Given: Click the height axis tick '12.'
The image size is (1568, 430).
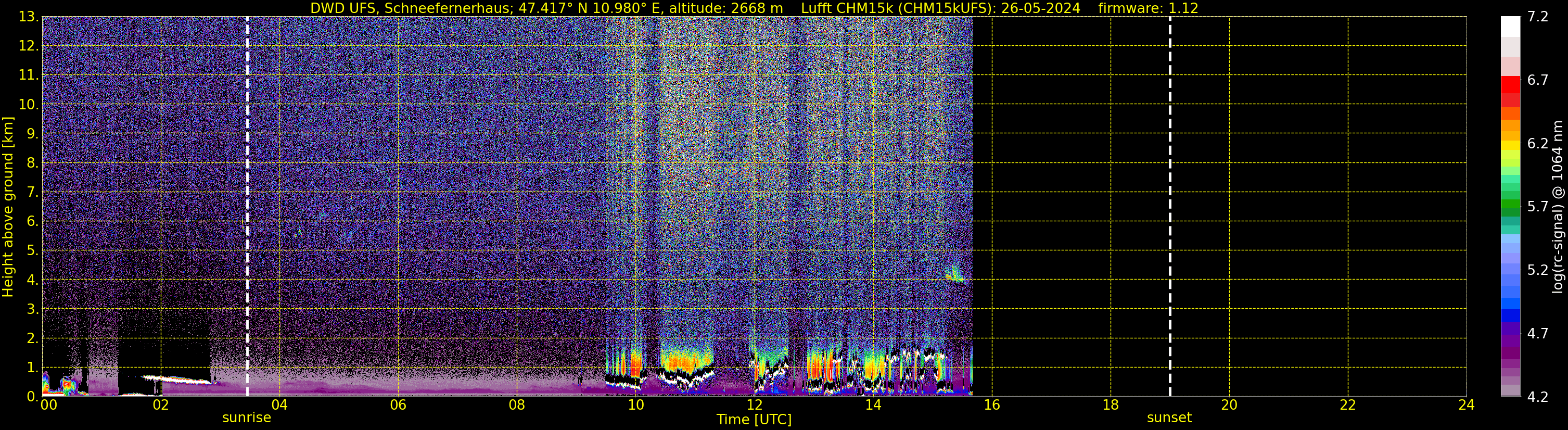Looking at the screenshot, I should pos(29,46).
